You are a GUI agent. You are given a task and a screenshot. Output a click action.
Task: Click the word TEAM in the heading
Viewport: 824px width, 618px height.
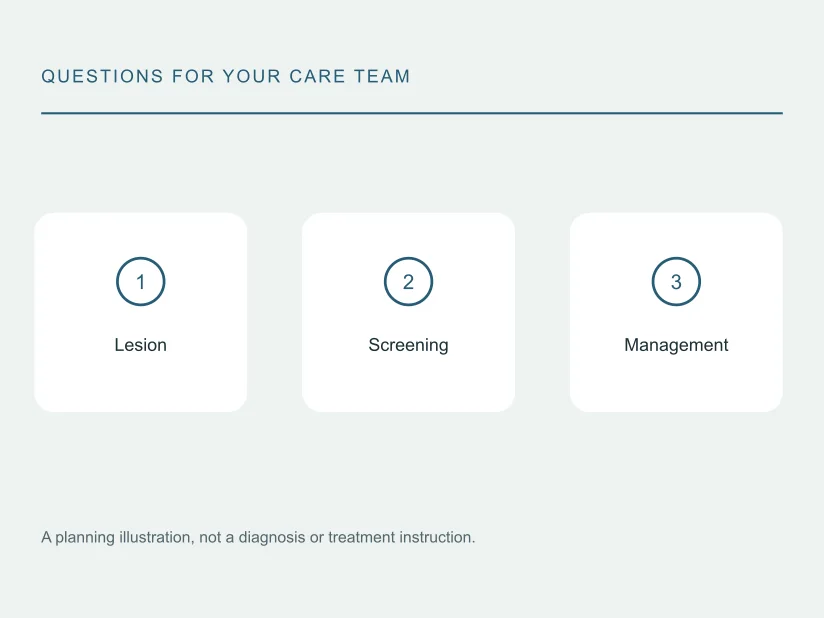tap(382, 76)
